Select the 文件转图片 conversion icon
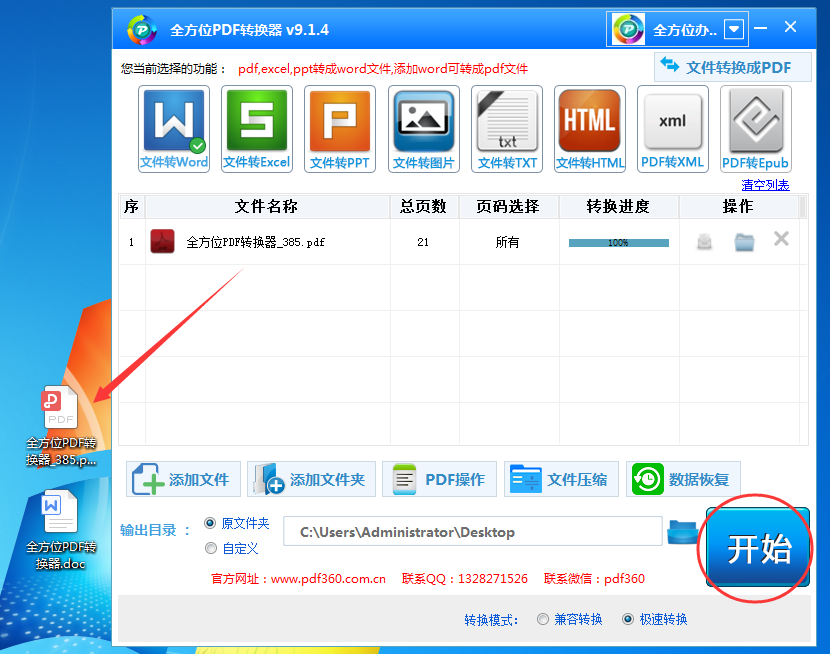Viewport: 830px width, 654px height. click(x=423, y=129)
